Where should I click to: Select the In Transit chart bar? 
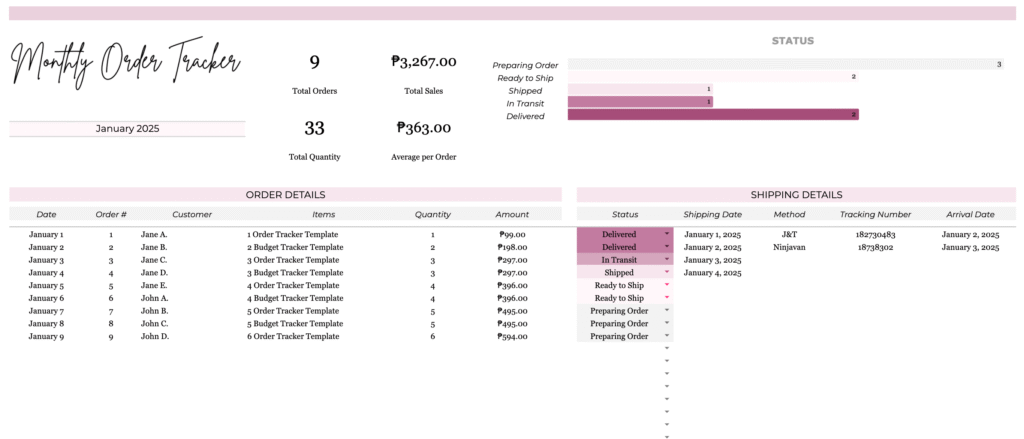click(x=639, y=102)
